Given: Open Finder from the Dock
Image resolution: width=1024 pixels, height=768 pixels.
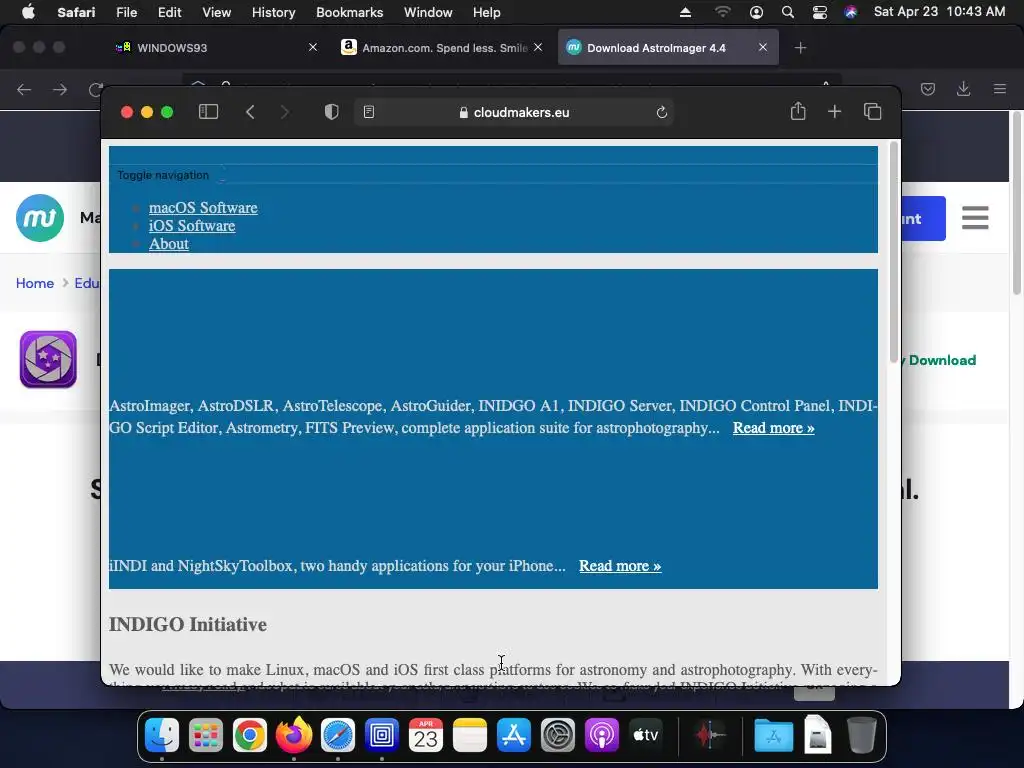Looking at the screenshot, I should 161,735.
